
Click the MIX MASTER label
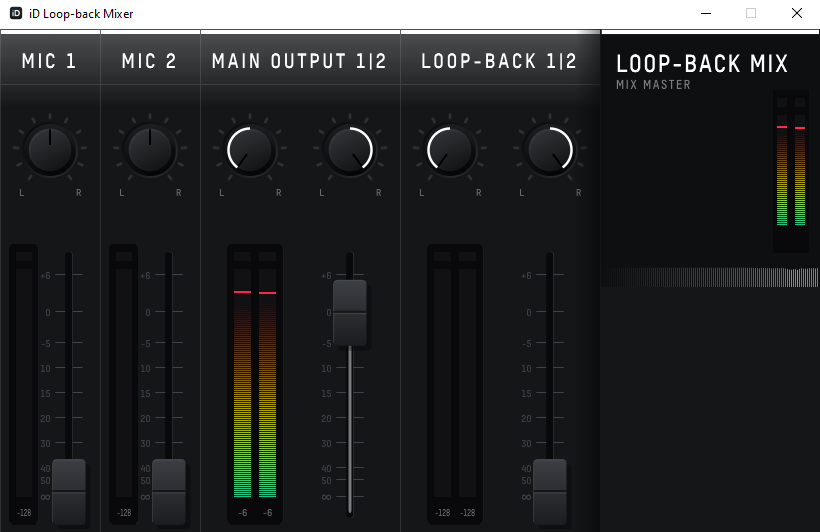(653, 85)
